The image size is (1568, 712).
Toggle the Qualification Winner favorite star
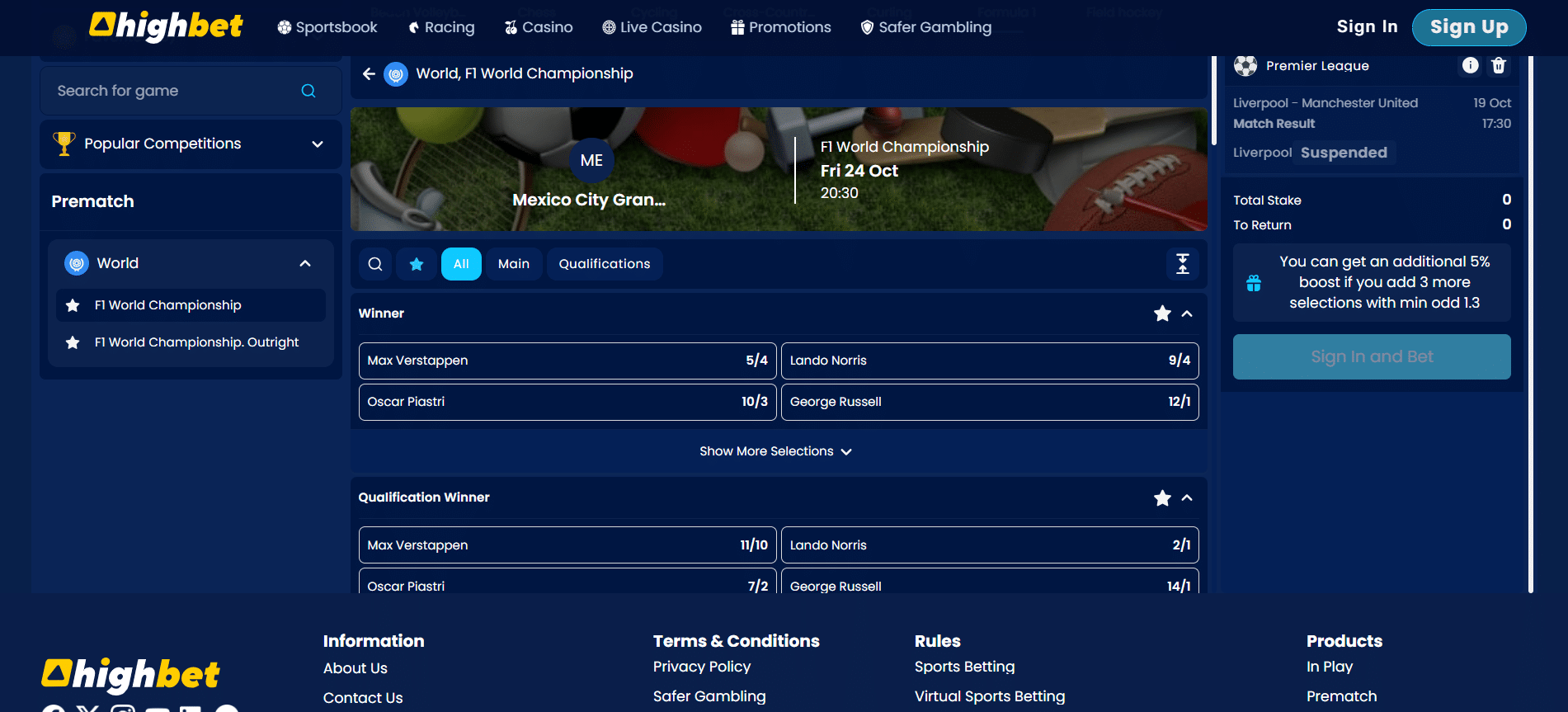1162,498
